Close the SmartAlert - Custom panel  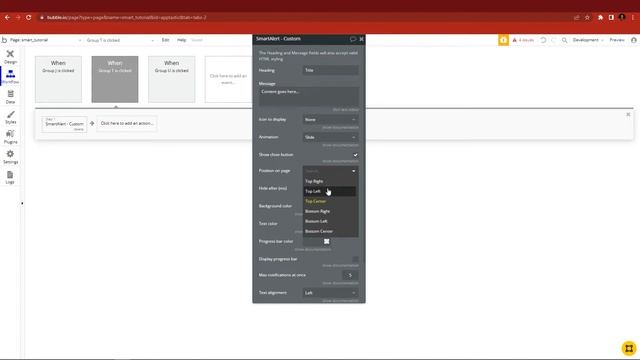[361, 39]
